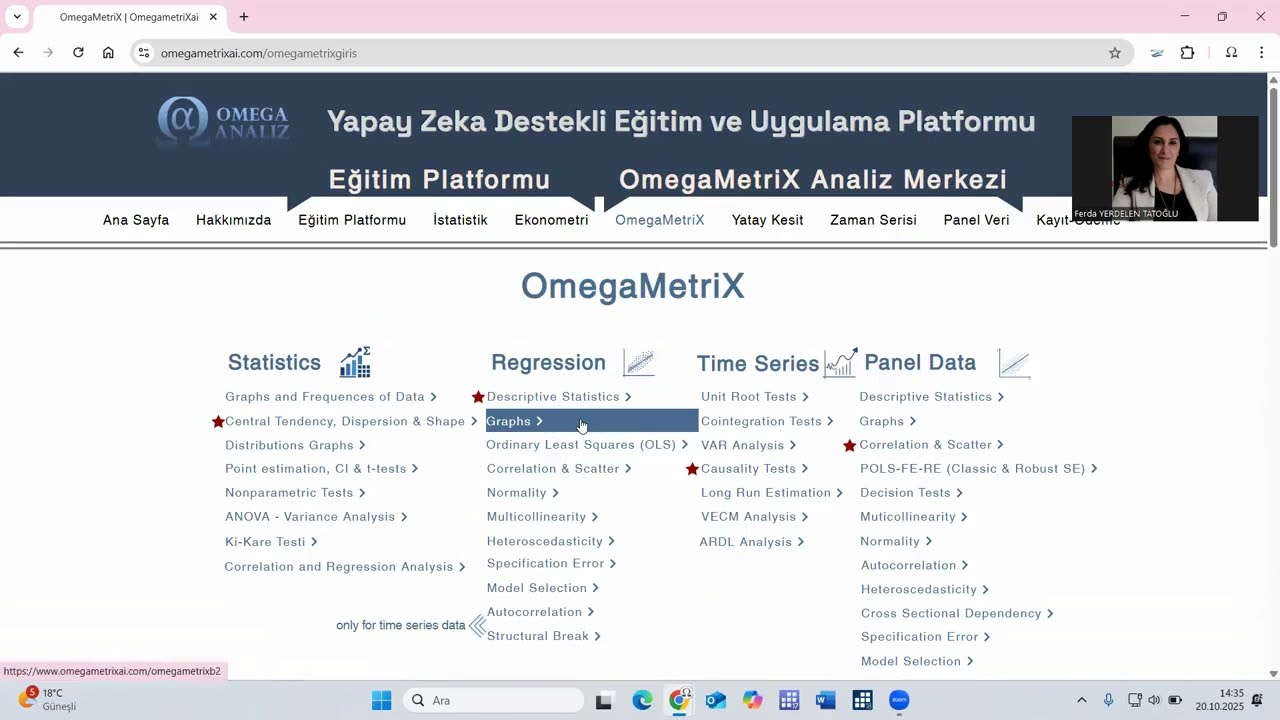Close the OmegaMetriX browser tab
This screenshot has height=720, width=1280.
(x=213, y=17)
